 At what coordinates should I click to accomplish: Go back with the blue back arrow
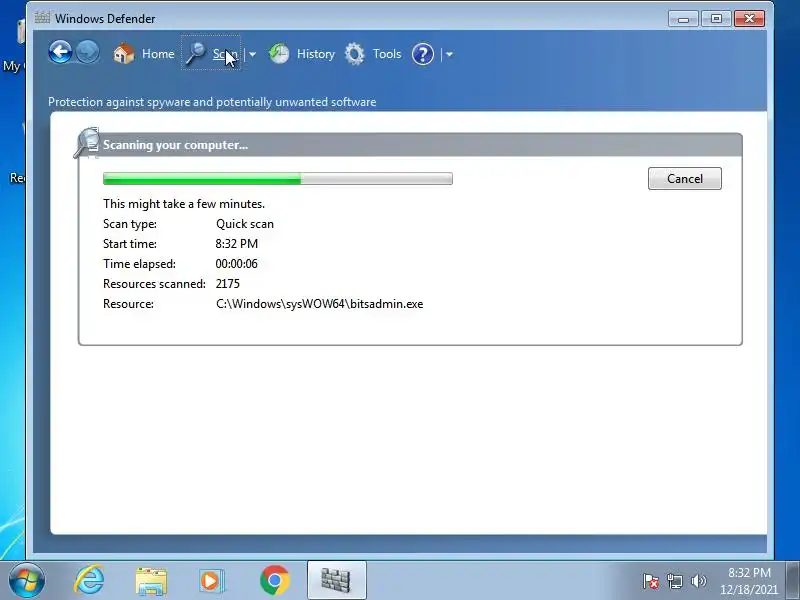point(60,53)
